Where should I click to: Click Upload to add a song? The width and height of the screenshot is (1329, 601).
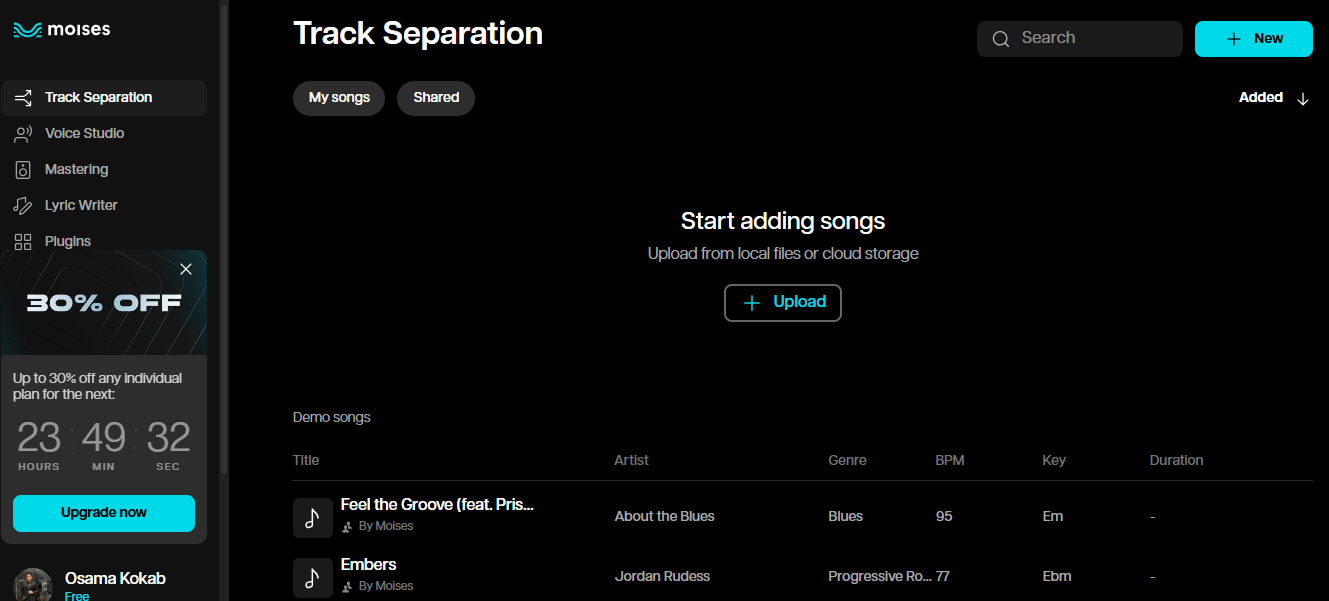click(782, 302)
